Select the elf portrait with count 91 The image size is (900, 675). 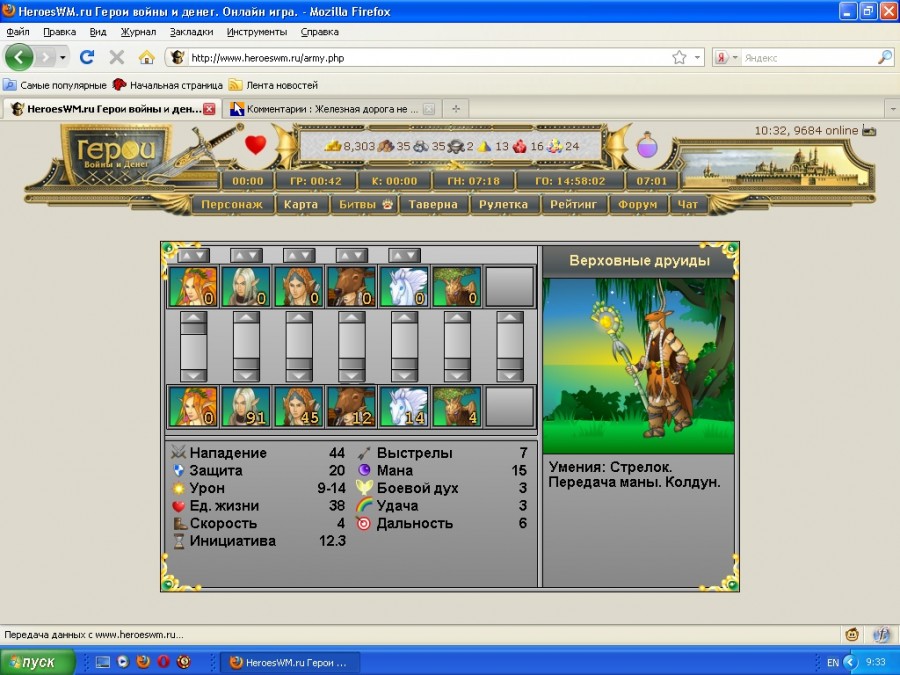(246, 406)
